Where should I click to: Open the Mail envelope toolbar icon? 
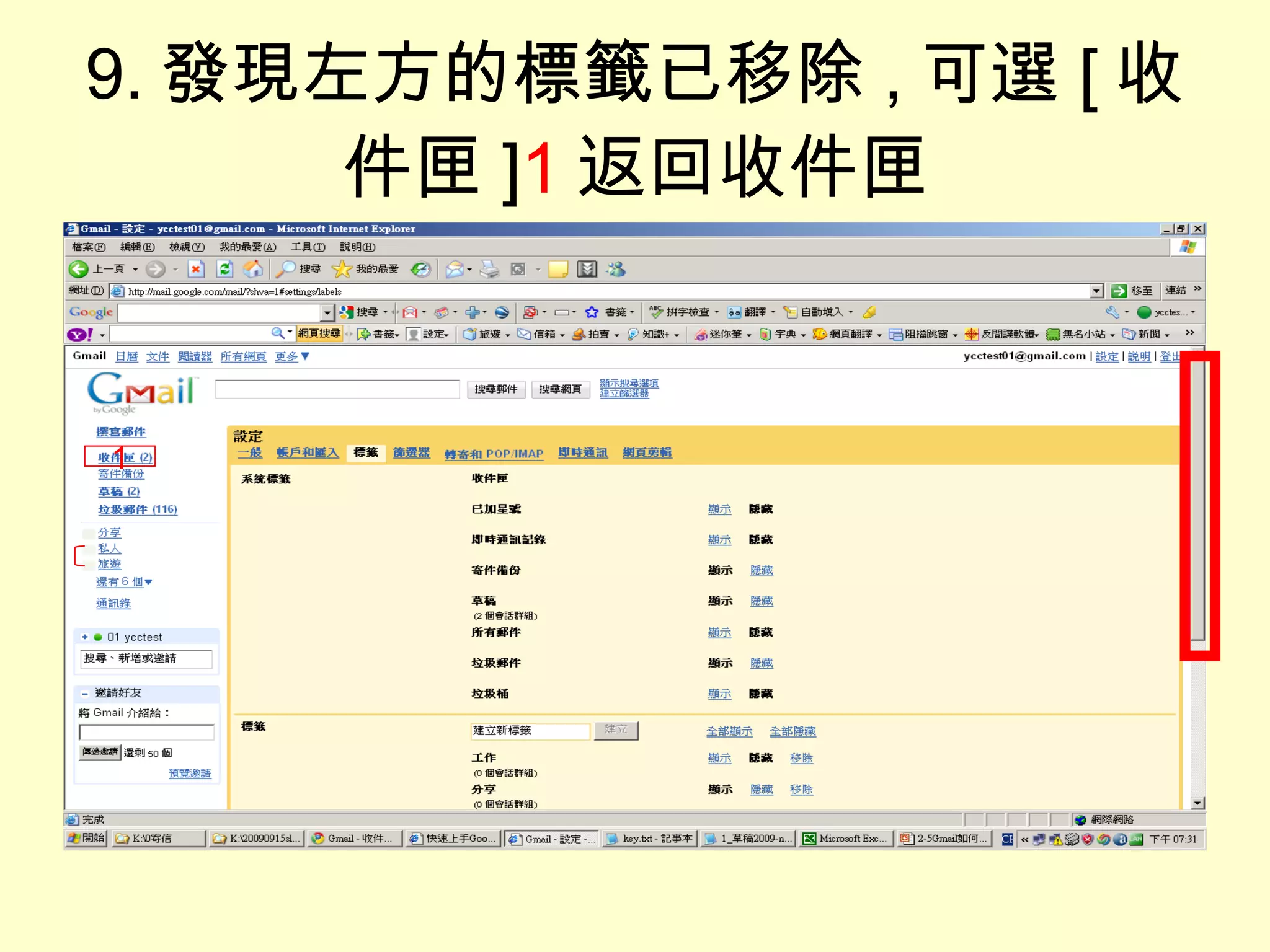455,269
